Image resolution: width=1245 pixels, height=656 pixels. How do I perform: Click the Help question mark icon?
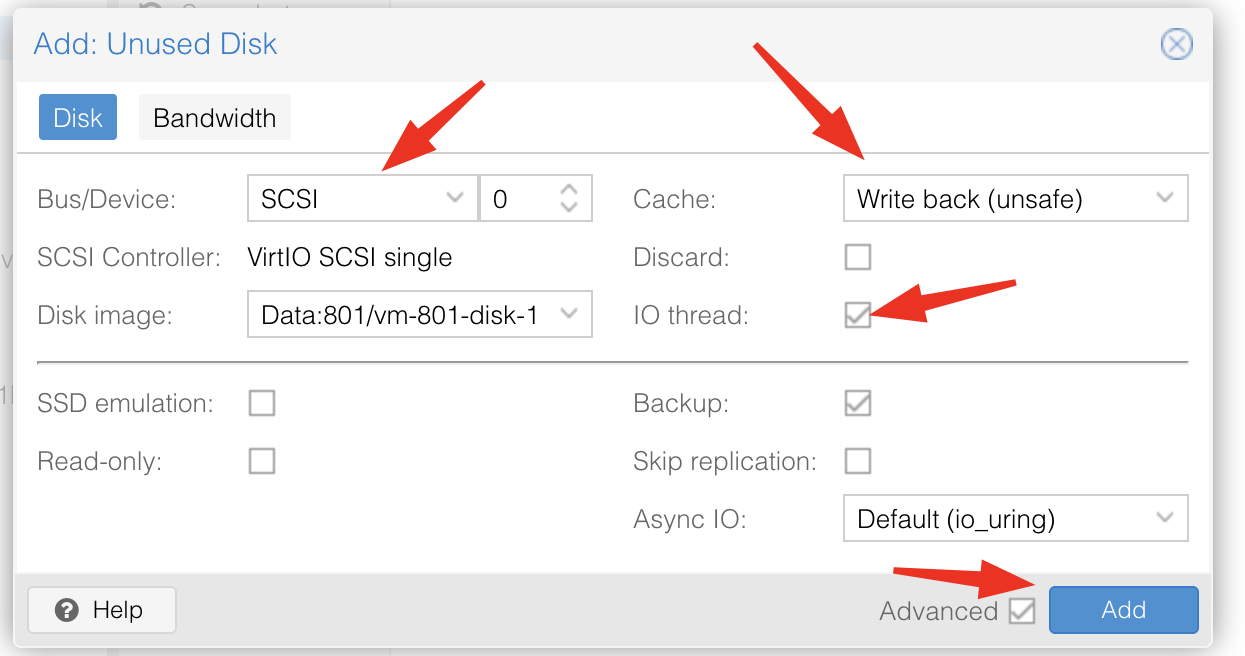67,610
